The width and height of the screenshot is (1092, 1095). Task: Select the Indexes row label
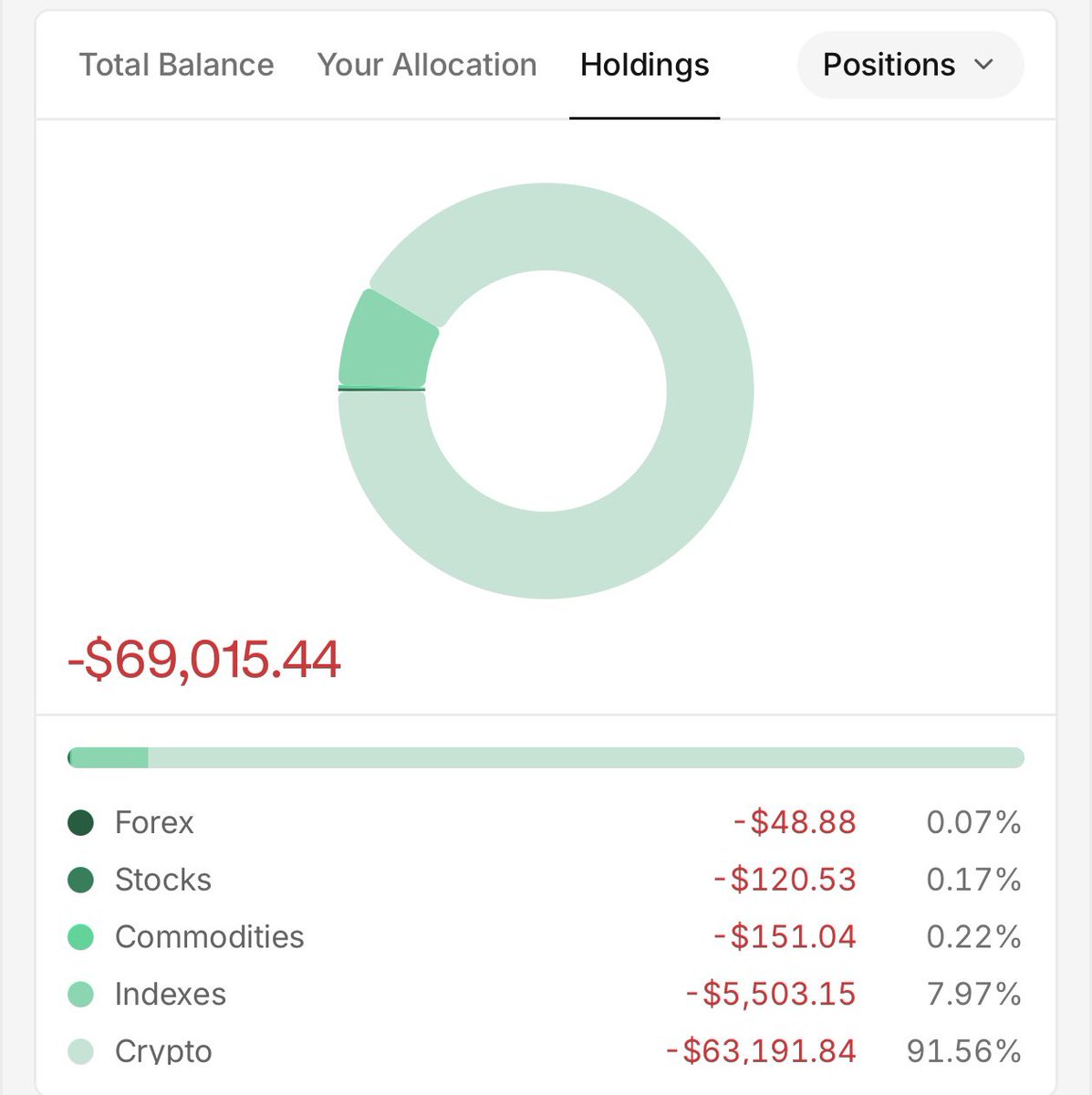[x=171, y=995]
